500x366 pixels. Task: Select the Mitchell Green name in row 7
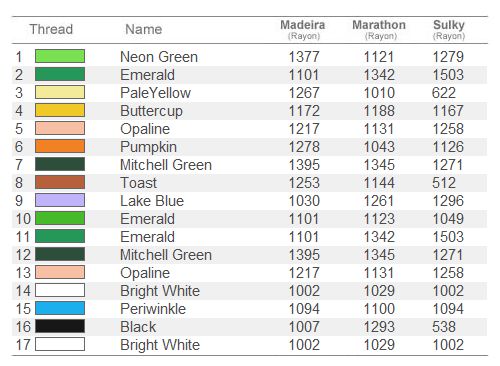(x=166, y=165)
